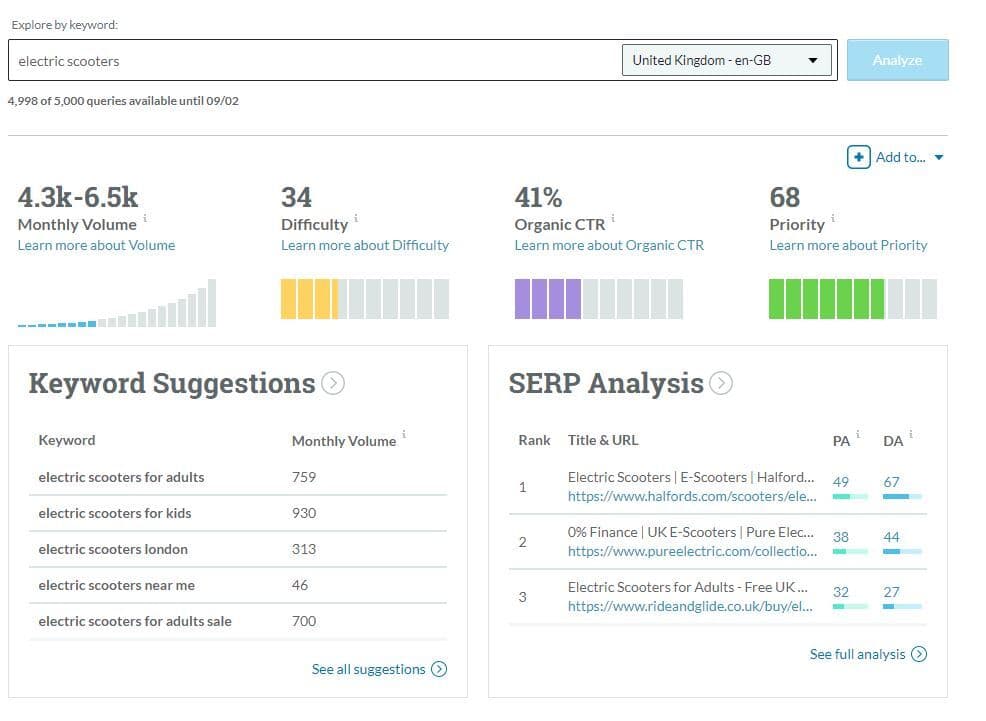Click the Rank column header
This screenshot has height=721, width=986.
pyautogui.click(x=534, y=440)
